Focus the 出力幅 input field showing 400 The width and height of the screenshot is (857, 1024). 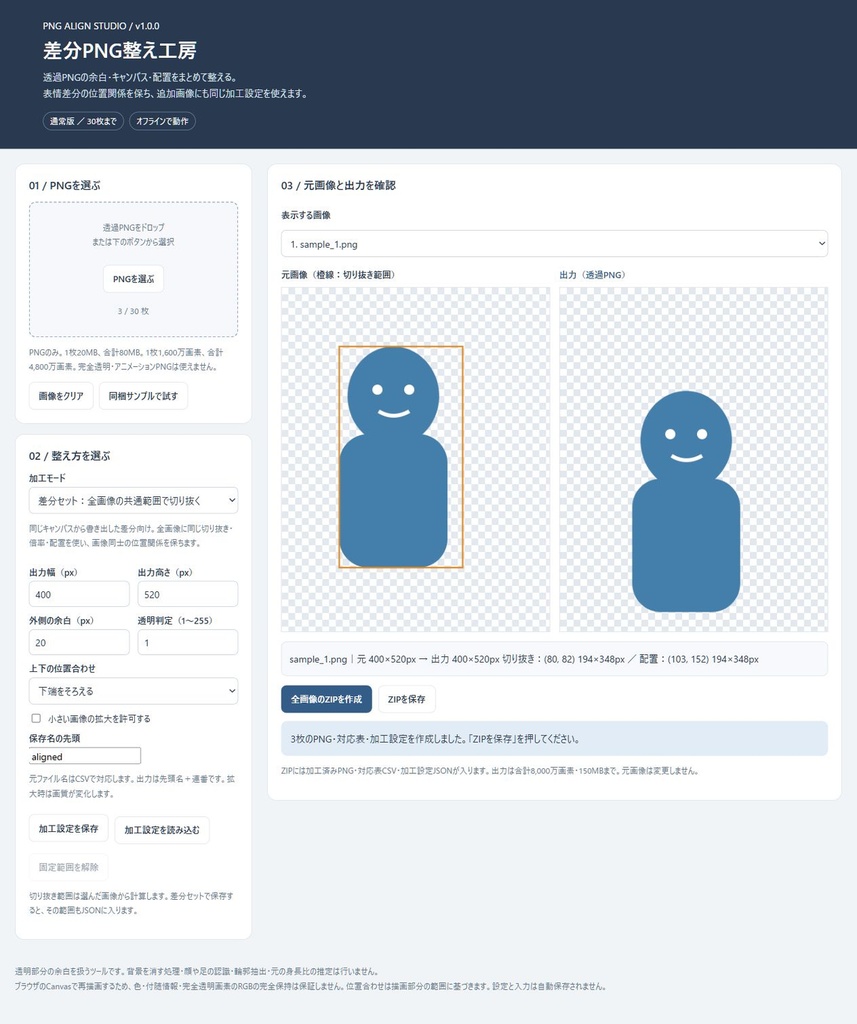point(79,594)
